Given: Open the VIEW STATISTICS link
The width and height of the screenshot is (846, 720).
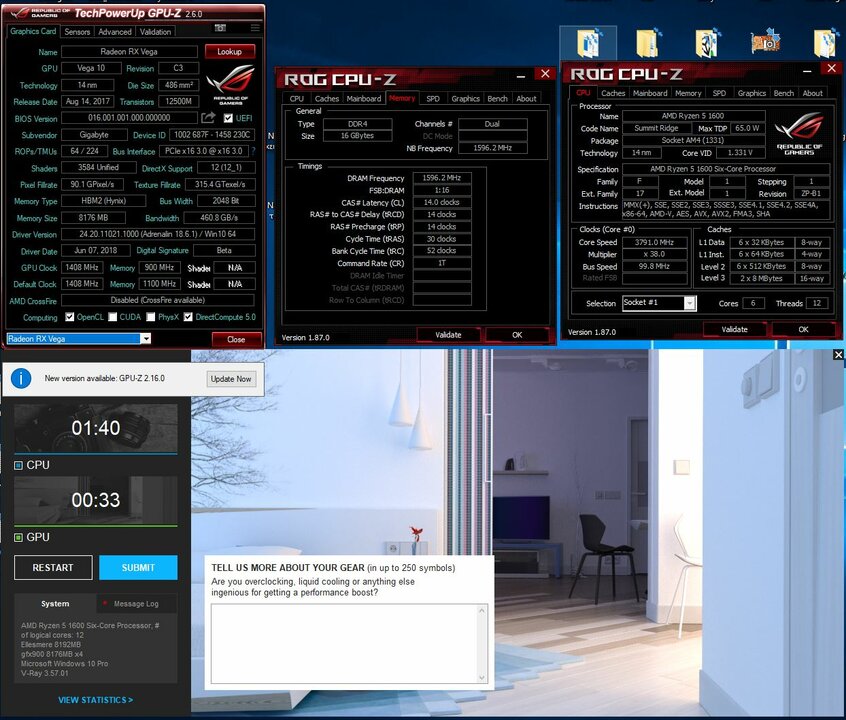Looking at the screenshot, I should 95,700.
